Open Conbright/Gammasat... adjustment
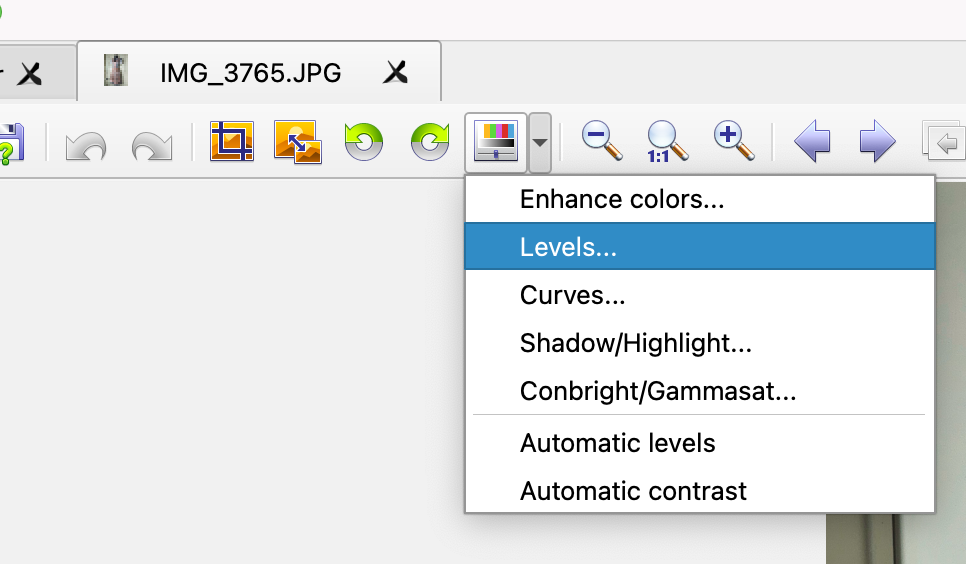966x564 pixels. 700,391
